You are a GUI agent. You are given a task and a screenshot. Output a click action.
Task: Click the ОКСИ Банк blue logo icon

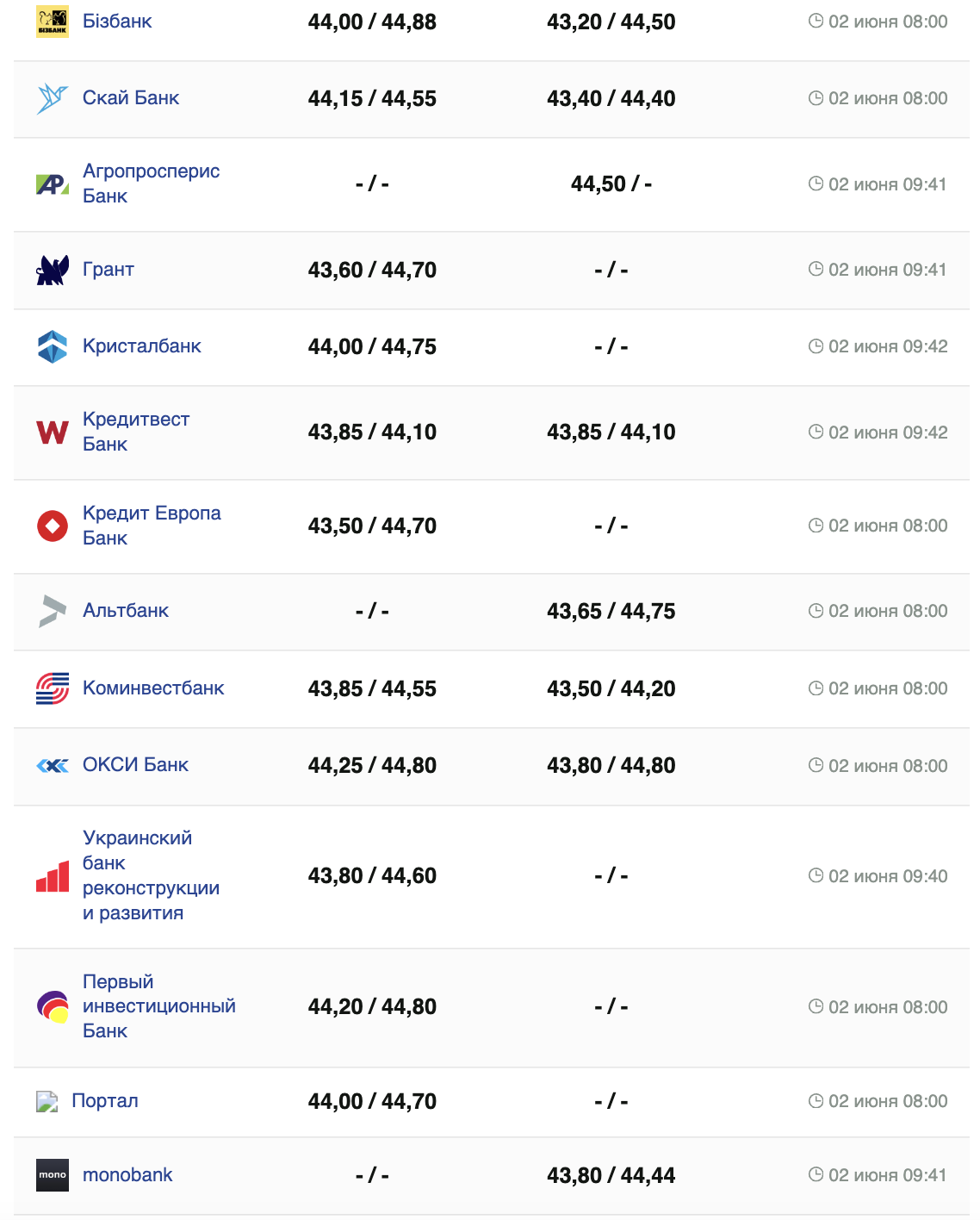tap(53, 765)
